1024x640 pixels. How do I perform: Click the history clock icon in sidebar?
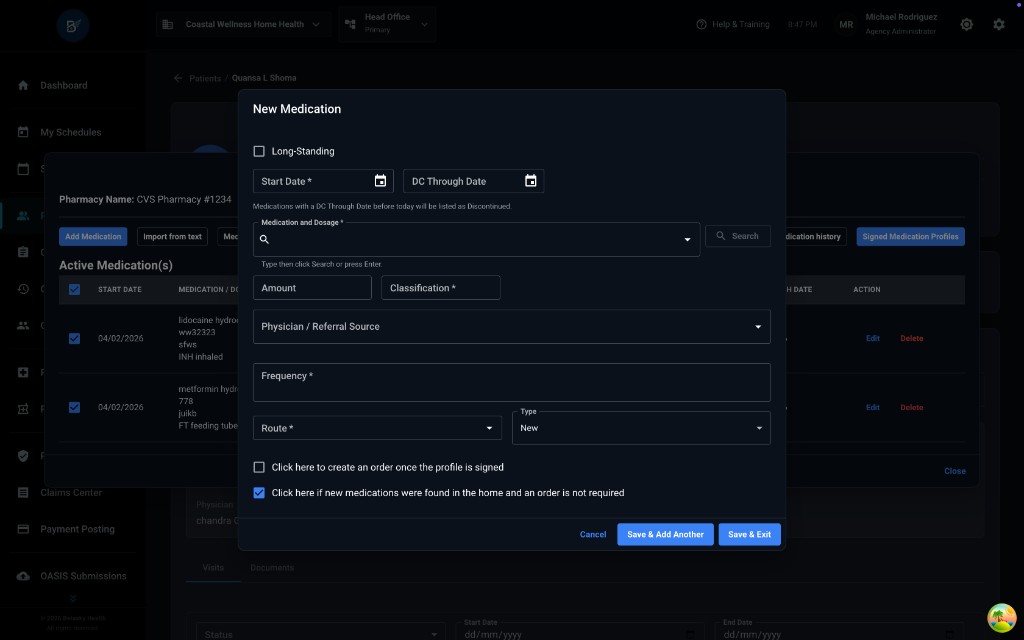click(x=23, y=289)
